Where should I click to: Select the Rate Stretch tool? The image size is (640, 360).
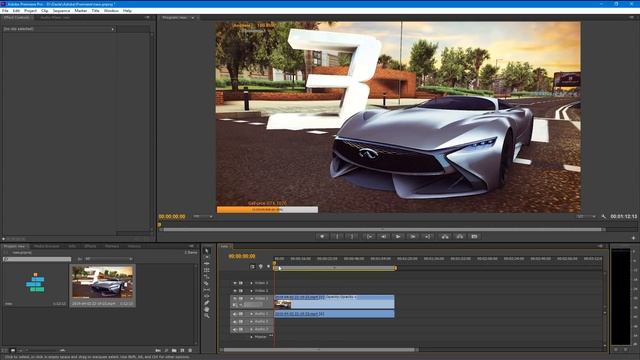[207, 277]
